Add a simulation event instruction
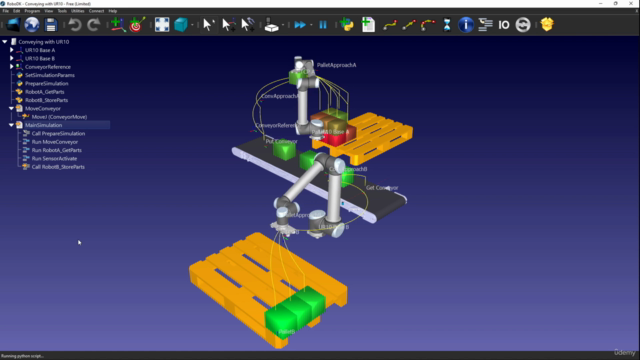This screenshot has height=360, width=640. 523,25
